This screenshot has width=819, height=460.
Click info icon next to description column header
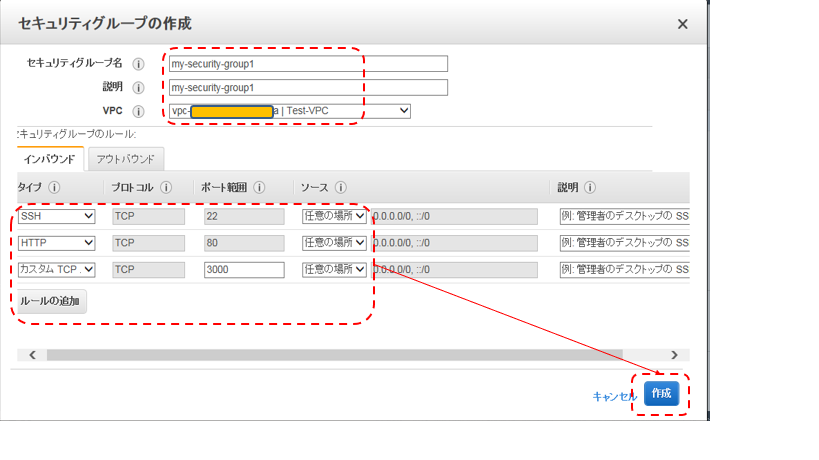click(590, 187)
